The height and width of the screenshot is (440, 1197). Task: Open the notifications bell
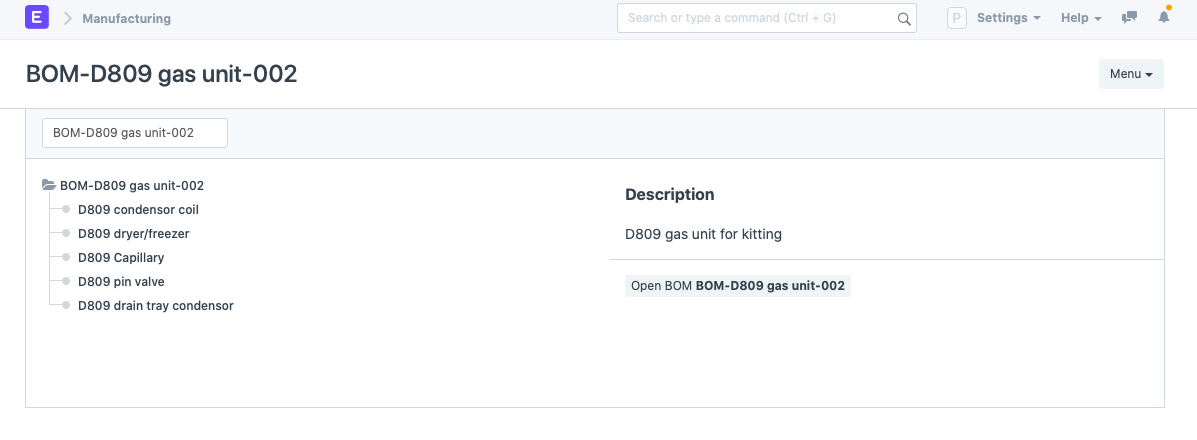click(1163, 17)
